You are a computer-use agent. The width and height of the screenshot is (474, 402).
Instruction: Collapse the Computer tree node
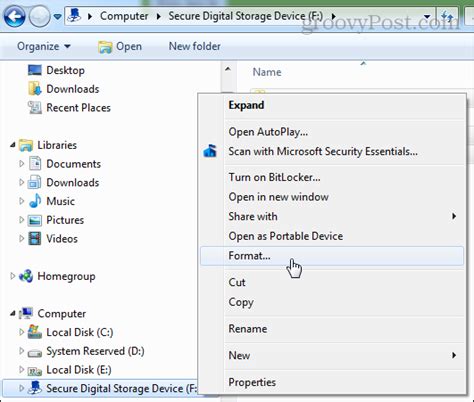[13, 313]
